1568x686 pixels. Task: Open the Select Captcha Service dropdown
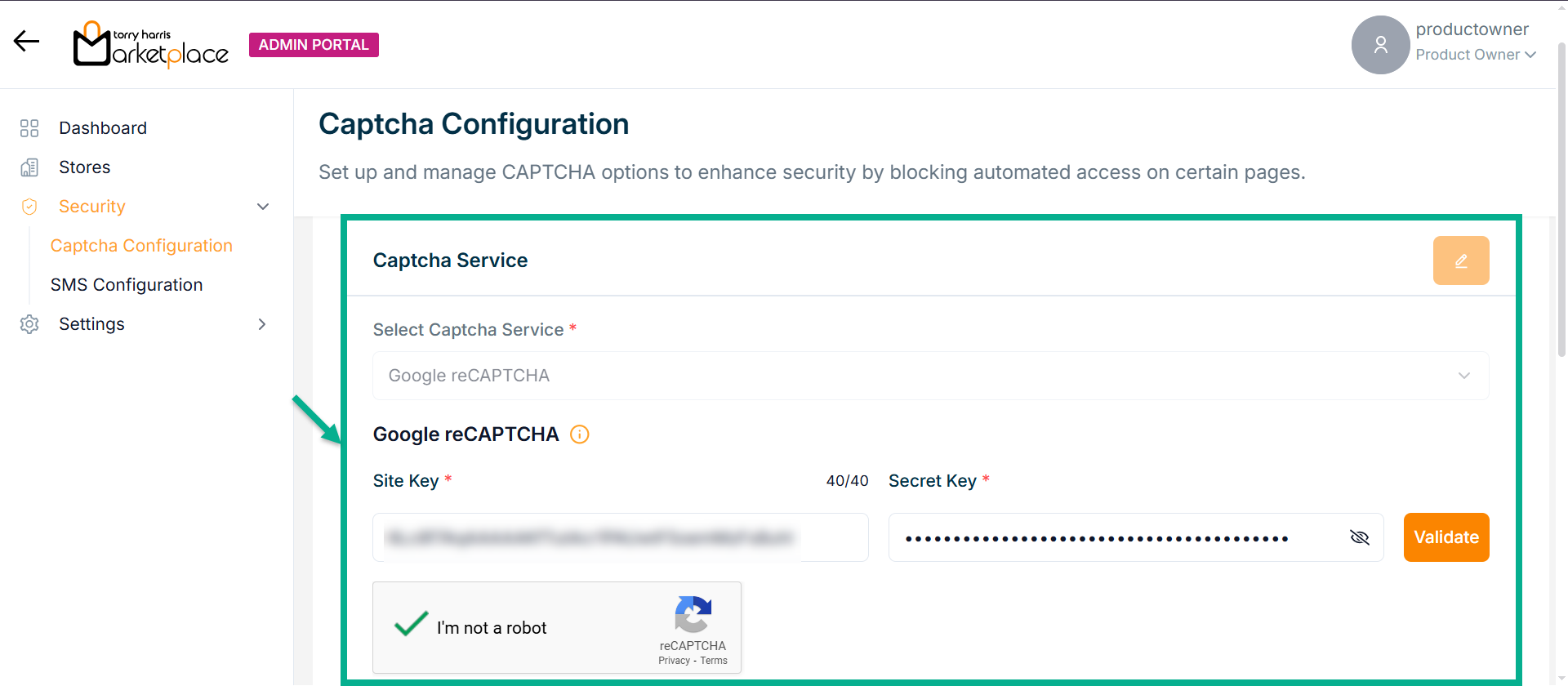(930, 376)
